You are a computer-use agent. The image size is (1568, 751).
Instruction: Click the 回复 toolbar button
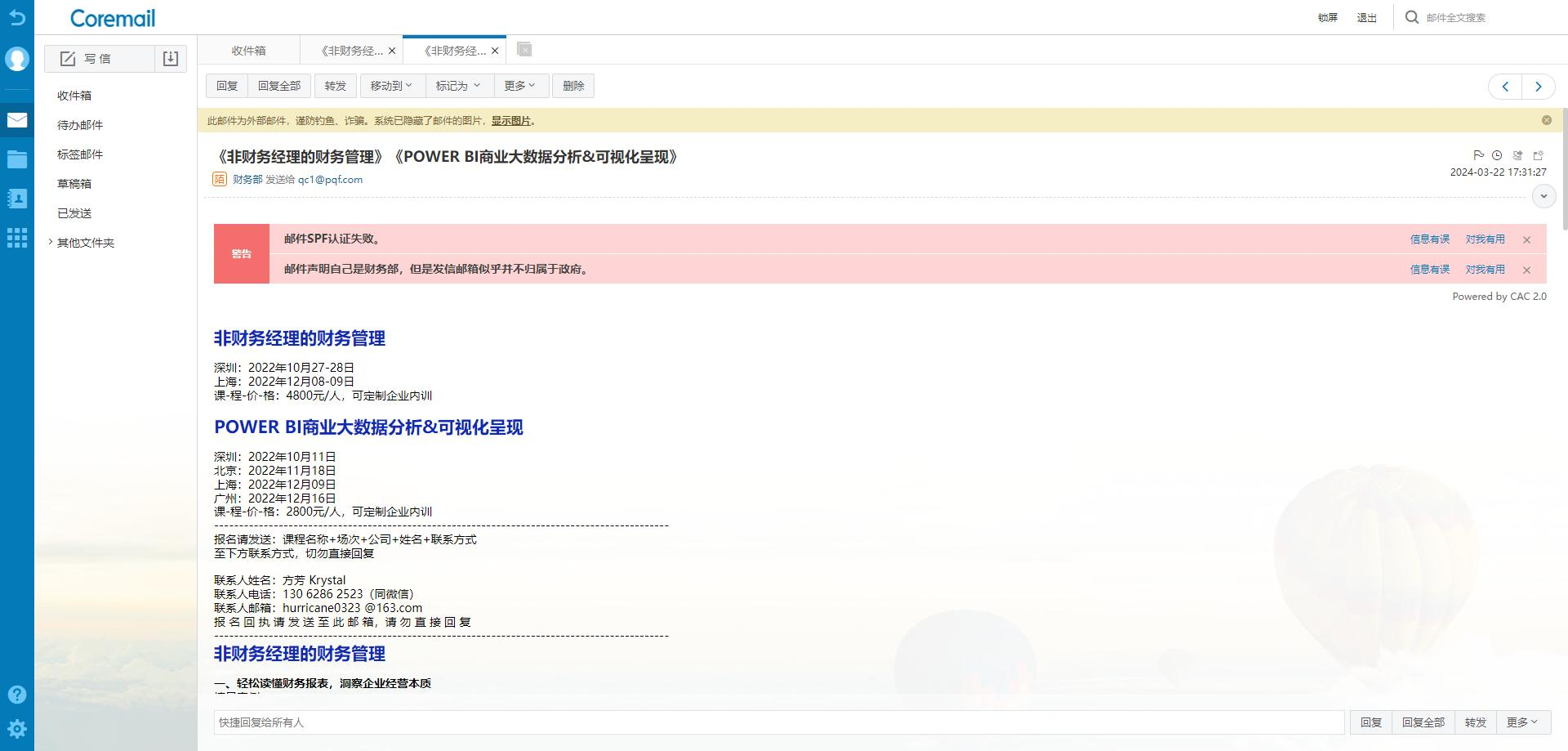point(227,86)
